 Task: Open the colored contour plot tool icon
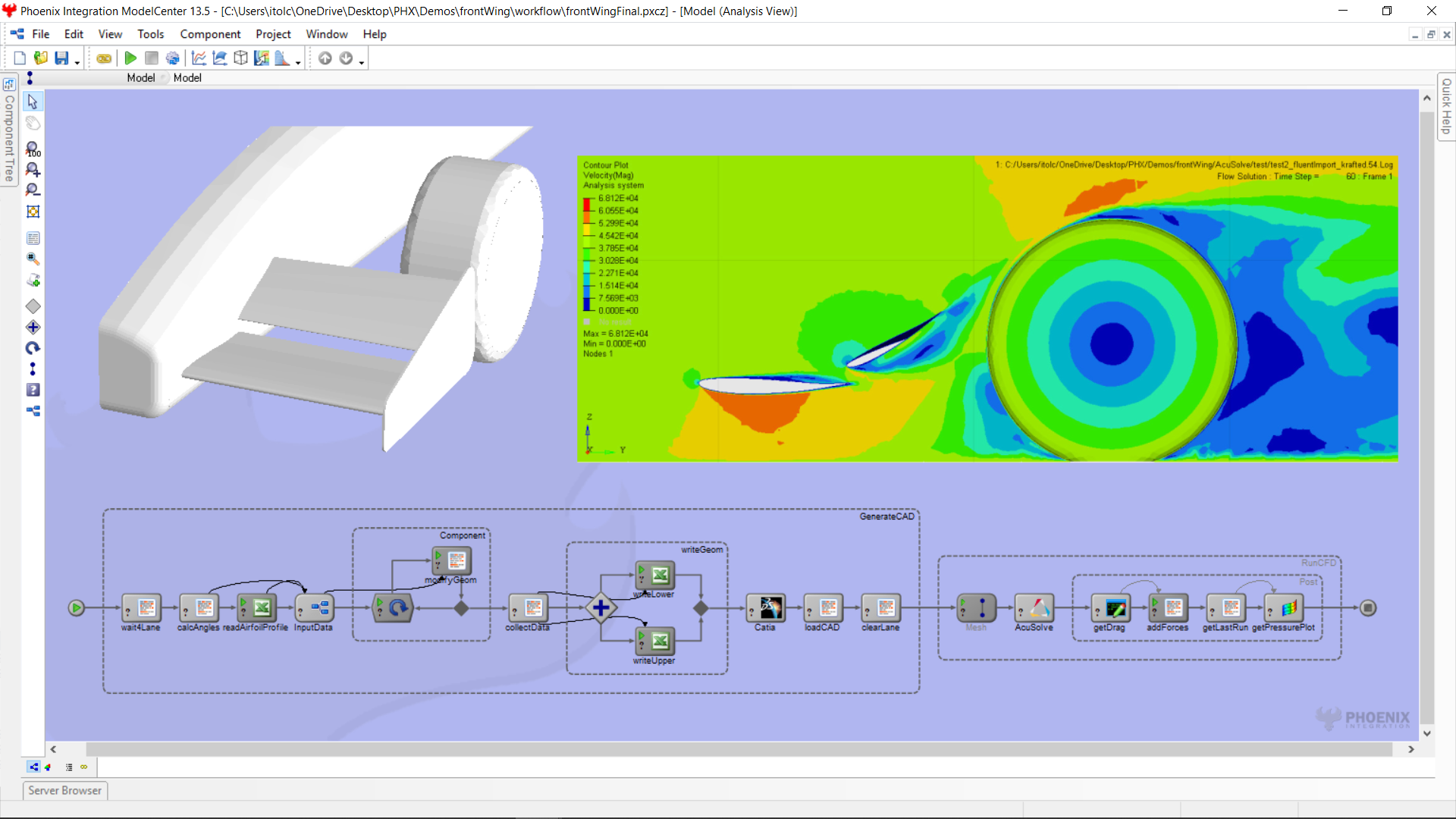262,58
